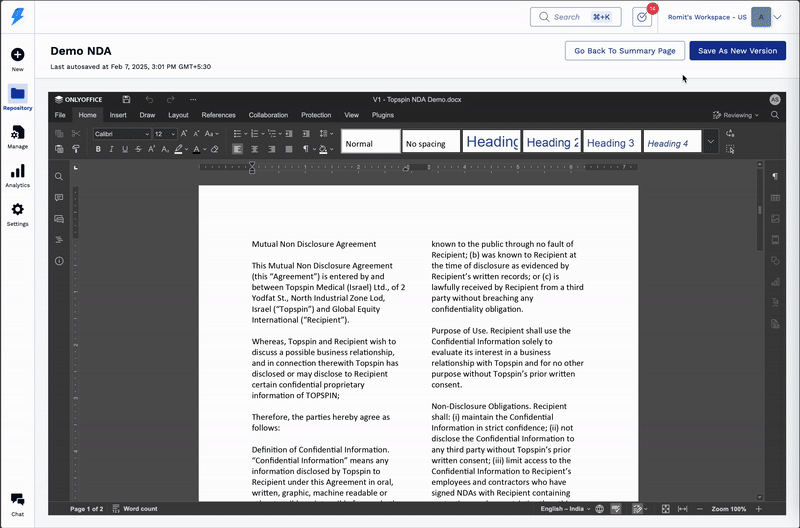Open Word count in status bar
This screenshot has width=800, height=528.
click(135, 509)
